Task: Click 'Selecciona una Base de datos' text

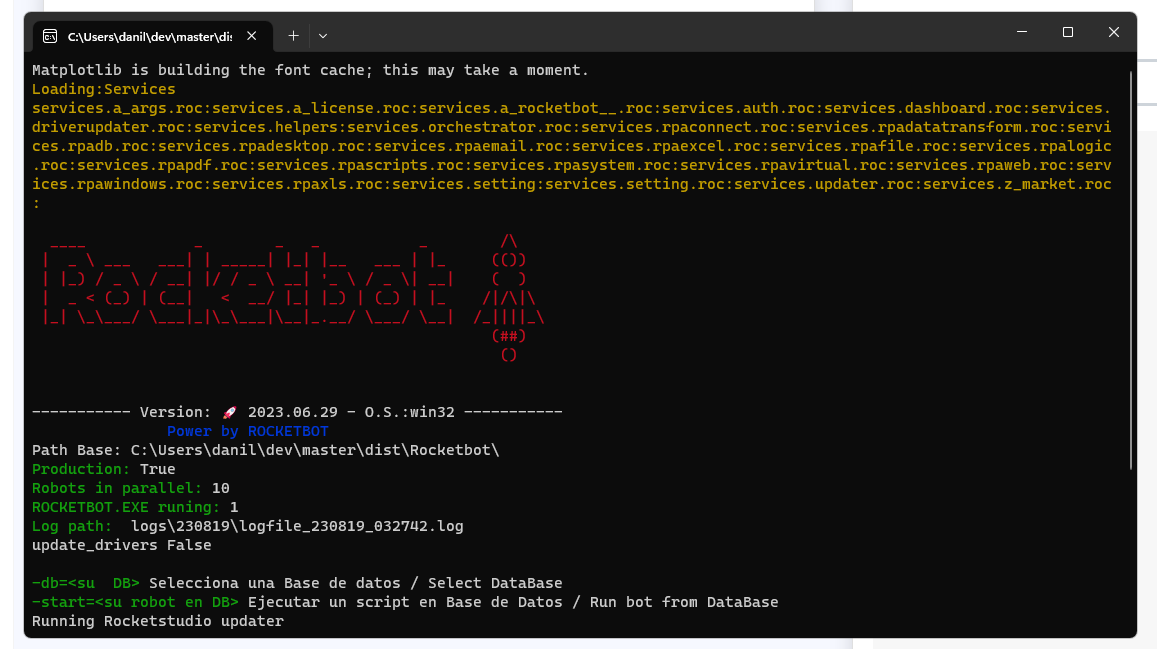Action: [x=275, y=583]
